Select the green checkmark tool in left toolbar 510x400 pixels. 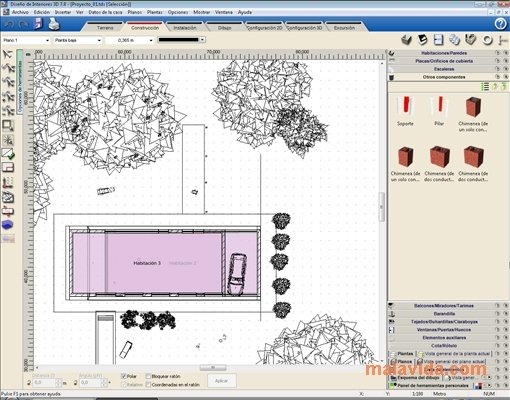[8, 154]
